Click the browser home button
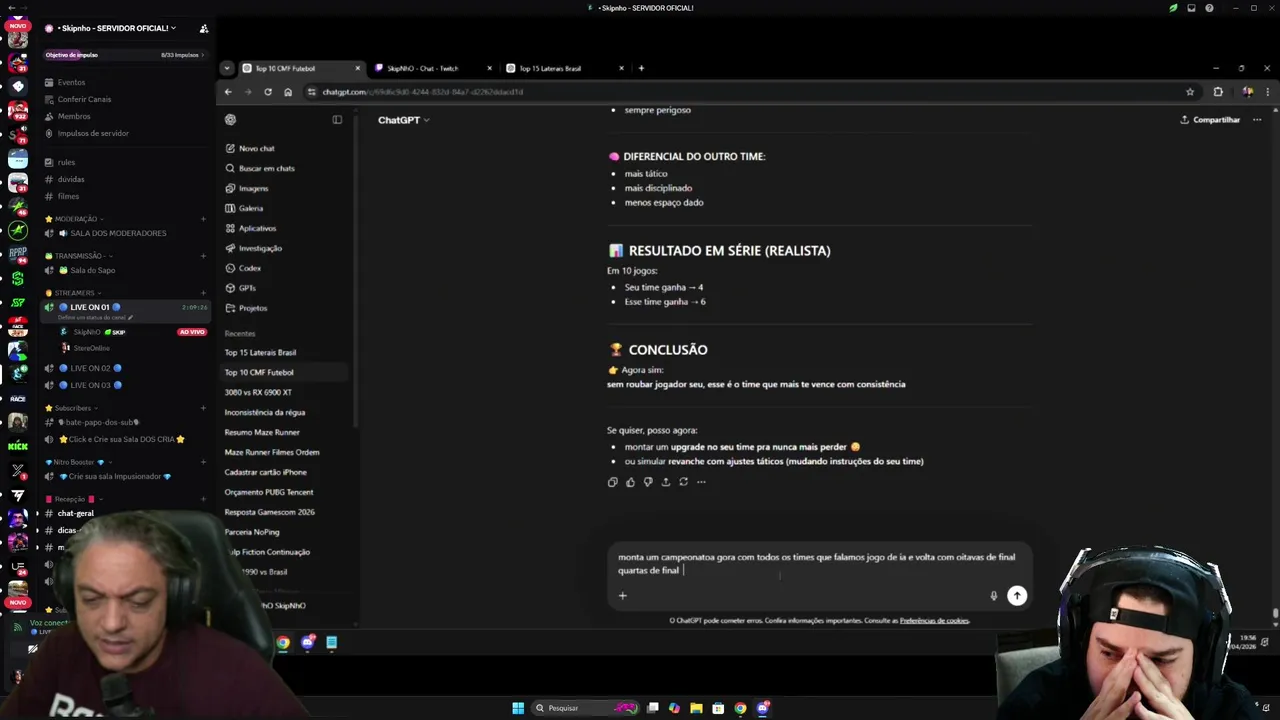 click(288, 92)
